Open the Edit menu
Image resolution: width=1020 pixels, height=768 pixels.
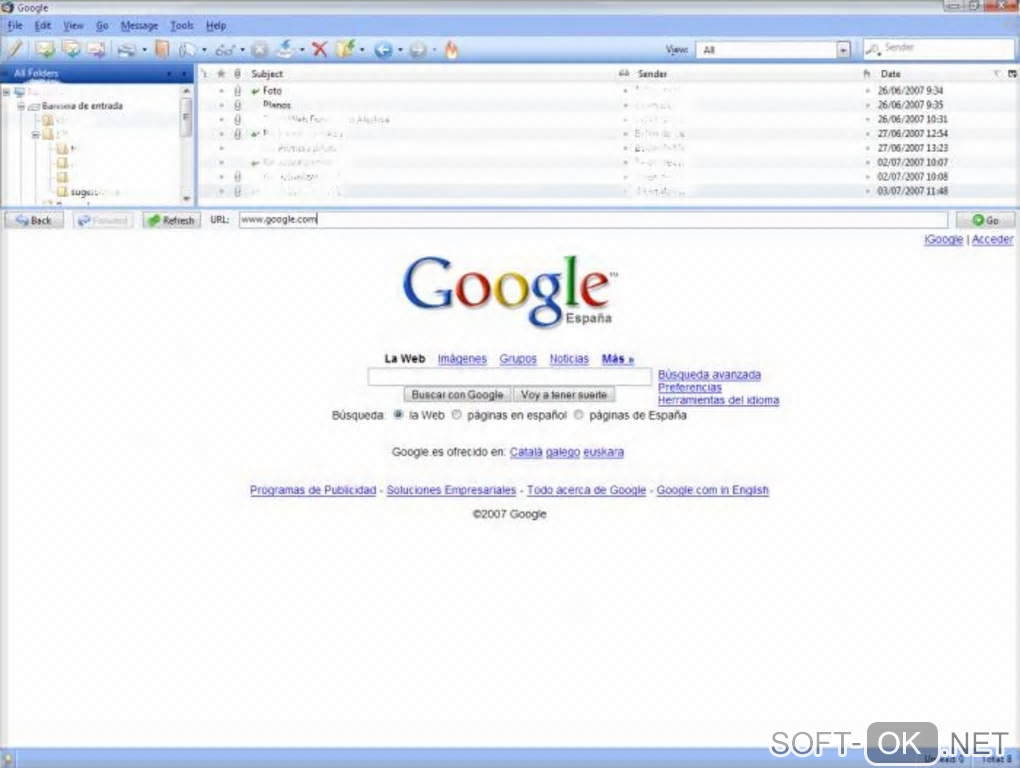[x=43, y=25]
